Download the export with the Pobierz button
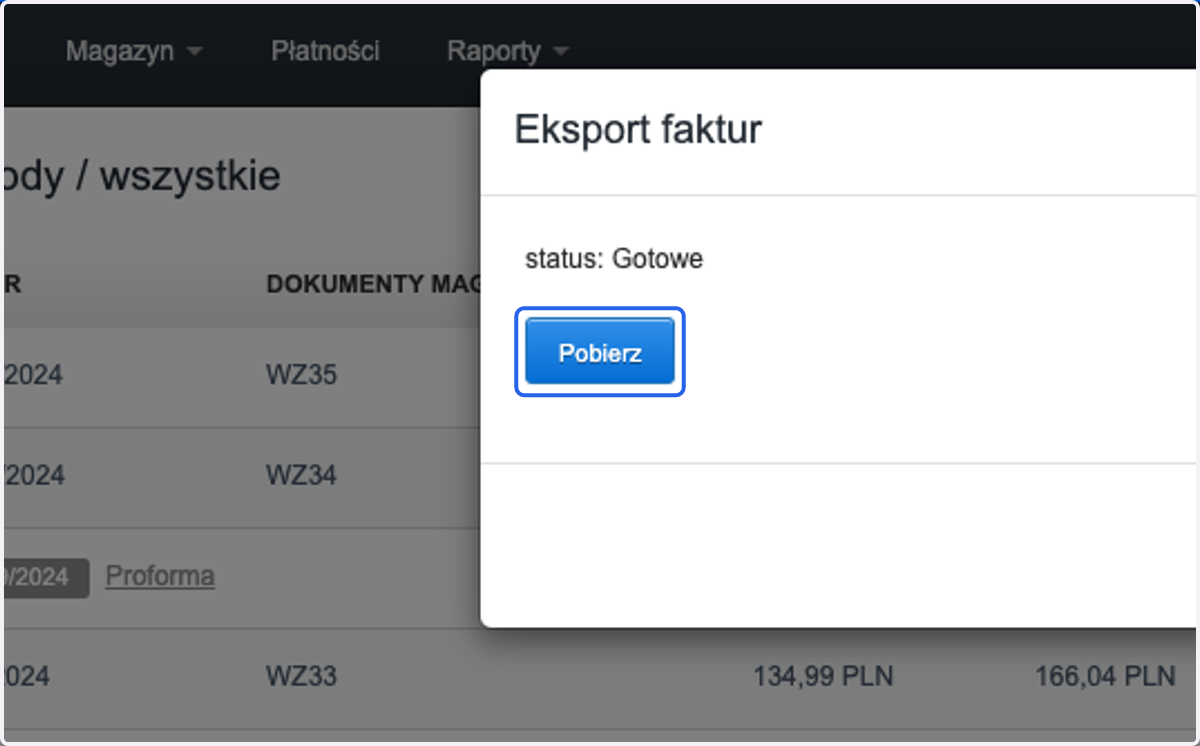Image resolution: width=1200 pixels, height=746 pixels. 600,352
